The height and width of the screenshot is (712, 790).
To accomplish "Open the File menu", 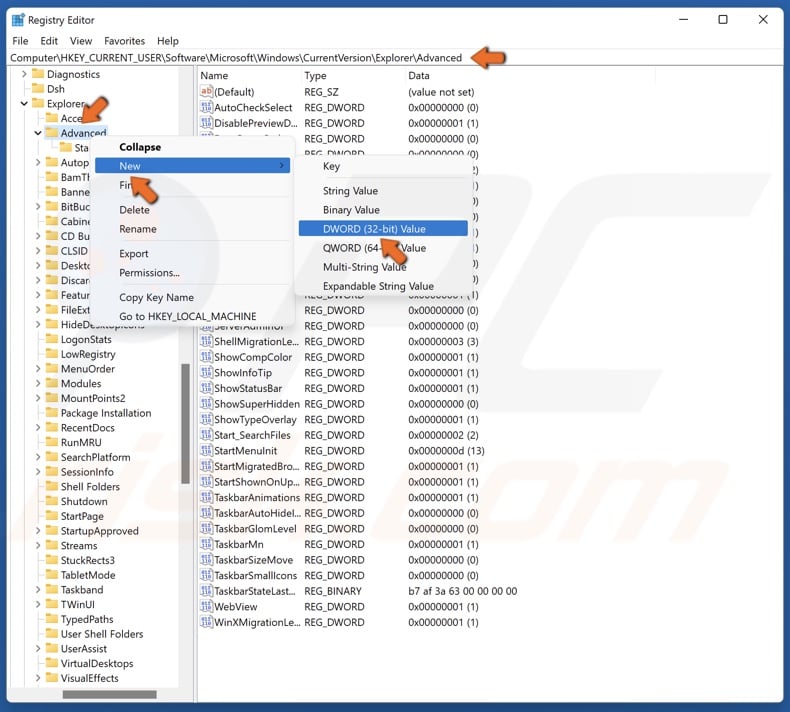I will point(20,41).
